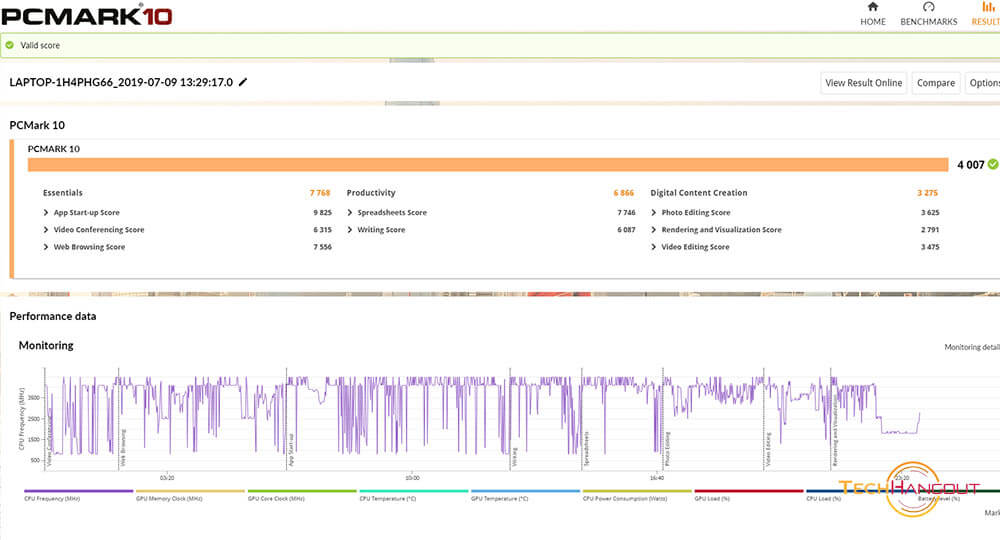The width and height of the screenshot is (1000, 540).
Task: Toggle the GPU Memory Clock (MHz) legend
Action: [x=169, y=499]
